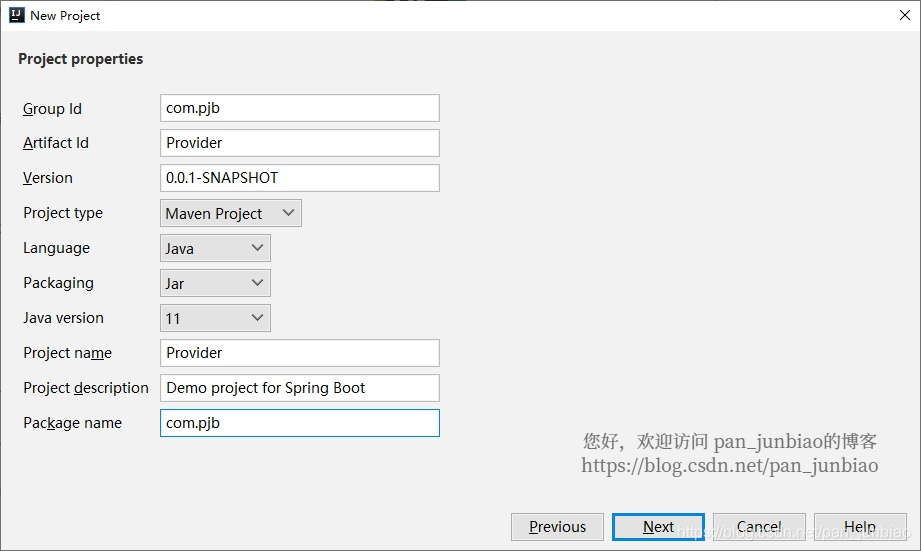Open Help for this dialog
This screenshot has width=921, height=551.
point(861,527)
